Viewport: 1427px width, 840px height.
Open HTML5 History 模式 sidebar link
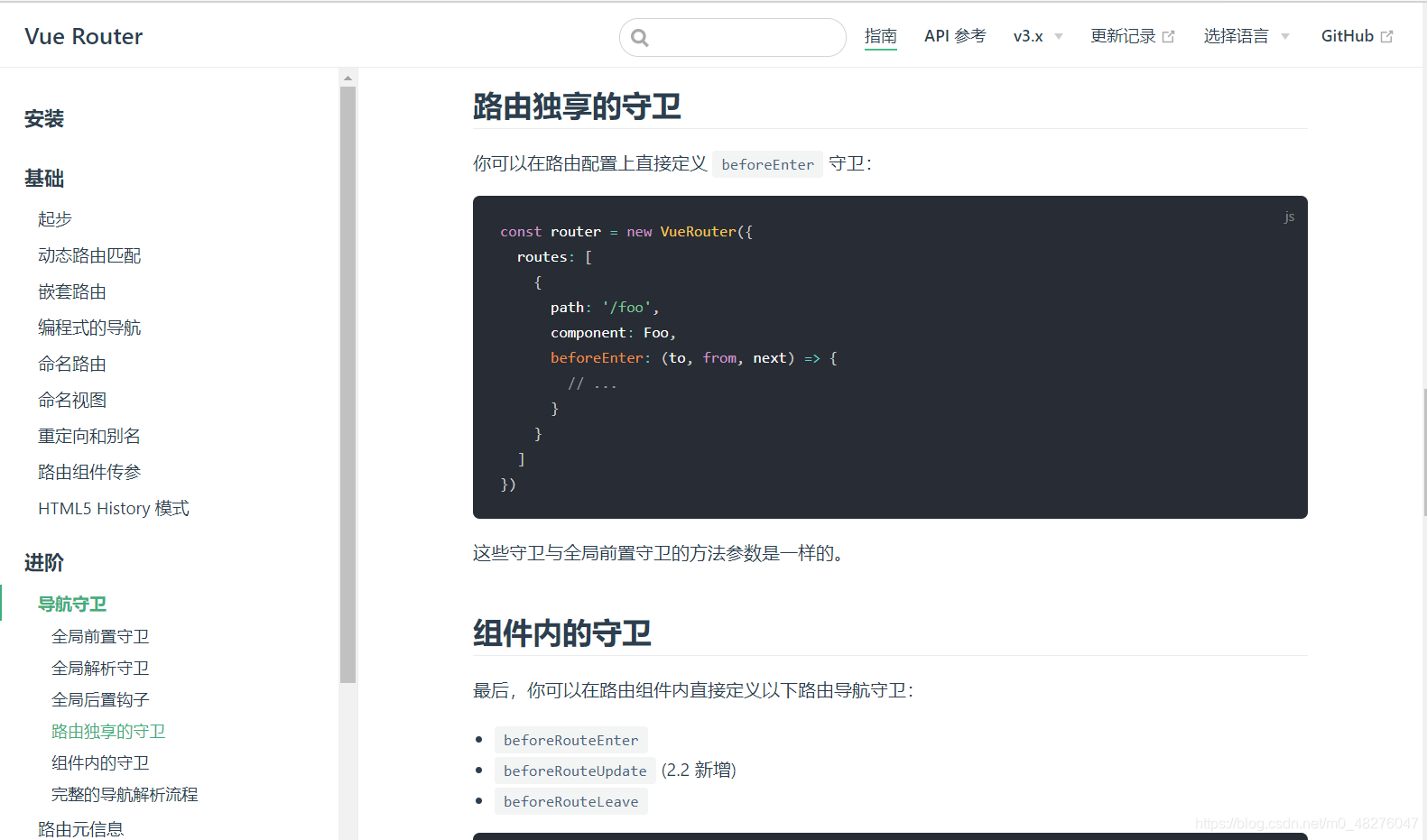pyautogui.click(x=114, y=508)
